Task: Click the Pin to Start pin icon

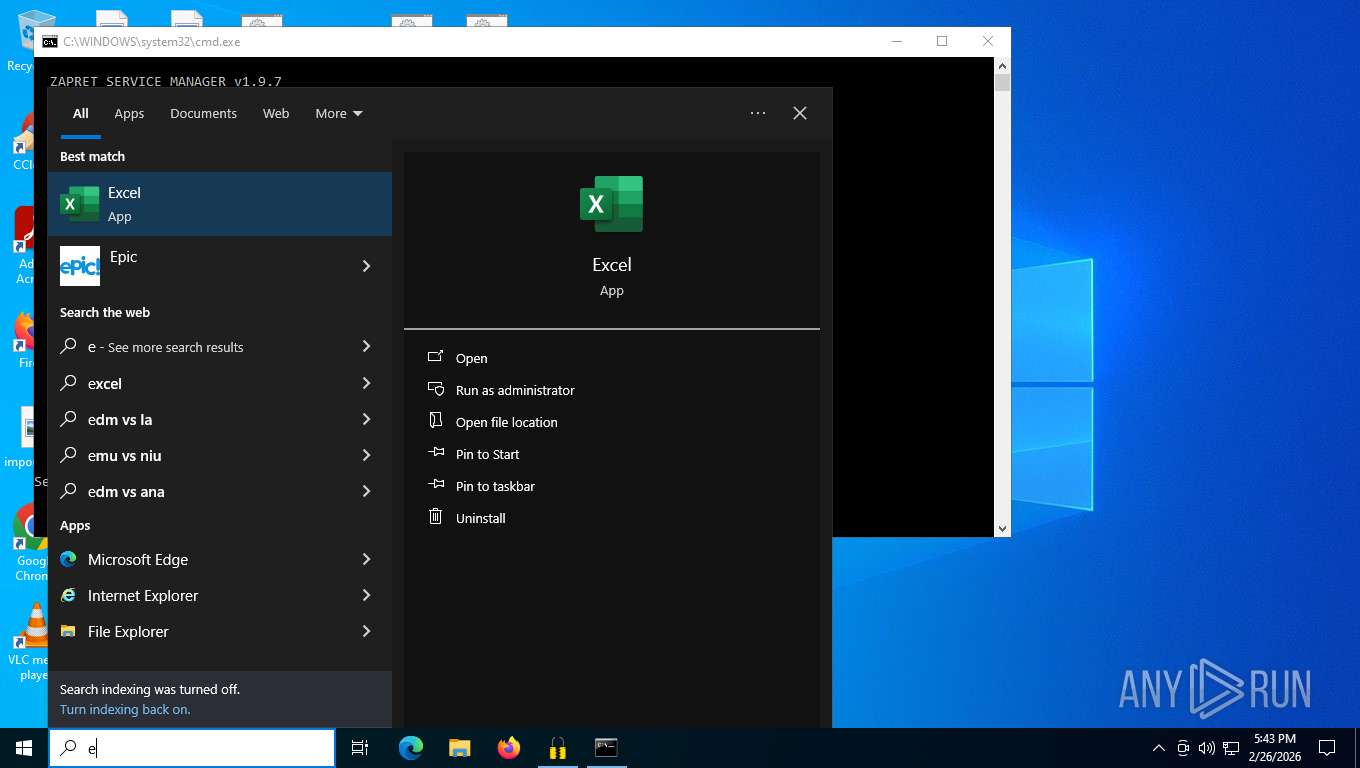Action: (x=435, y=453)
